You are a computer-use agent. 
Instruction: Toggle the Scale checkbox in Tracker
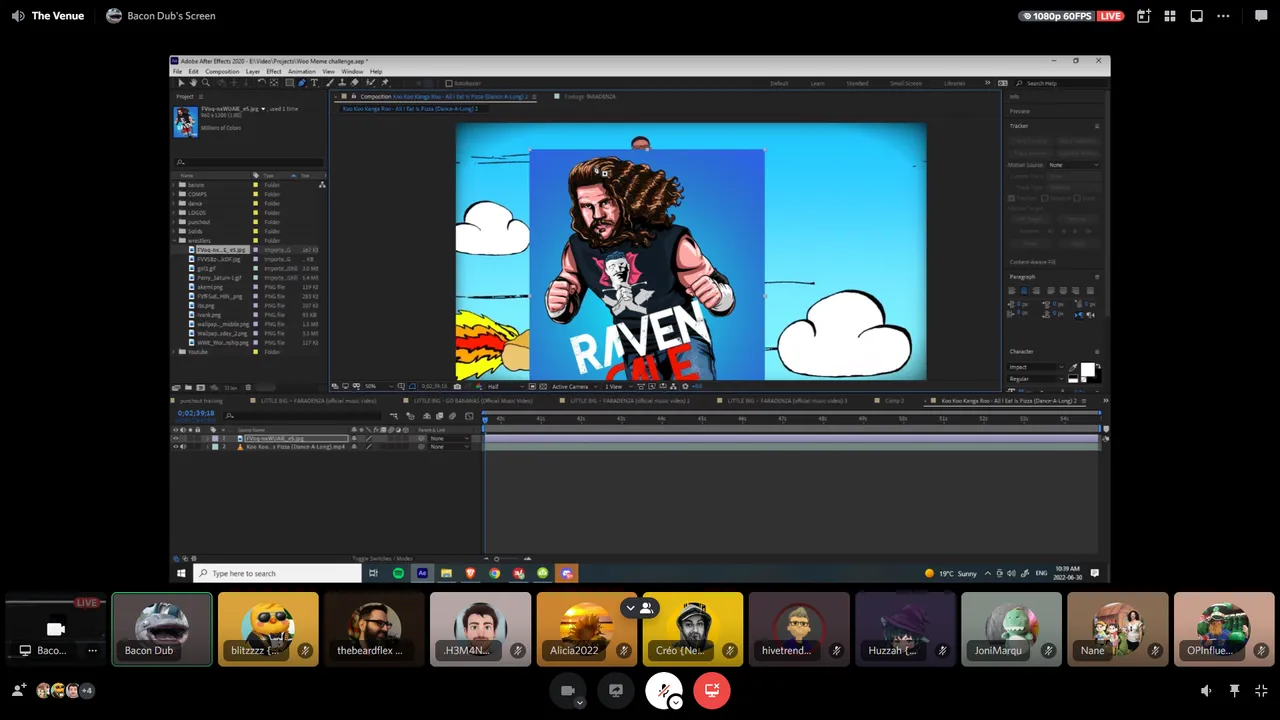pyautogui.click(x=1078, y=198)
